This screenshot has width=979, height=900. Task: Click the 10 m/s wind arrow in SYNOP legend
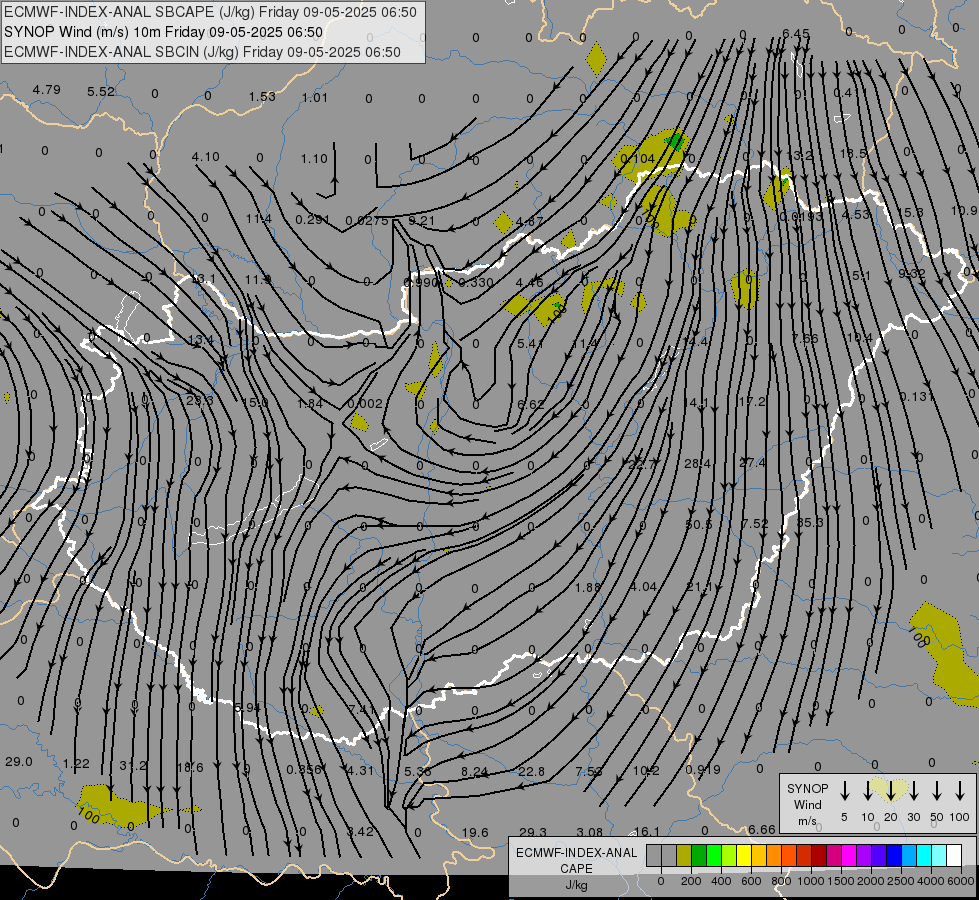point(868,791)
